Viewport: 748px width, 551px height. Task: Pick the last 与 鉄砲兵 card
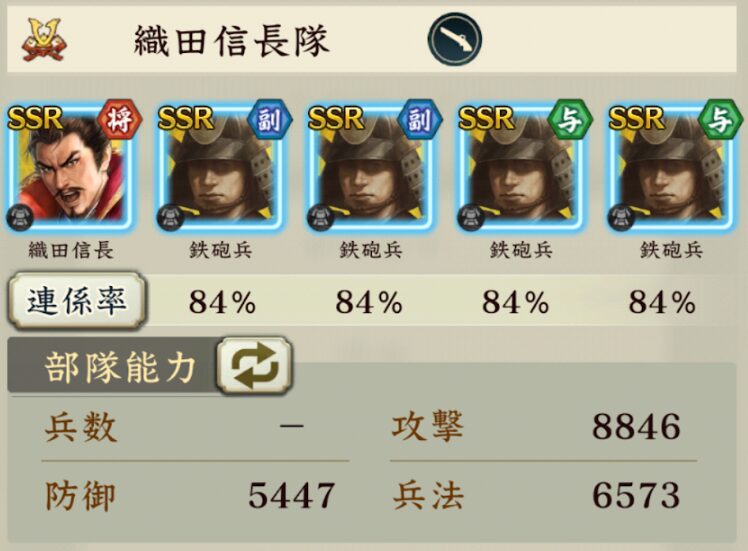(671, 167)
